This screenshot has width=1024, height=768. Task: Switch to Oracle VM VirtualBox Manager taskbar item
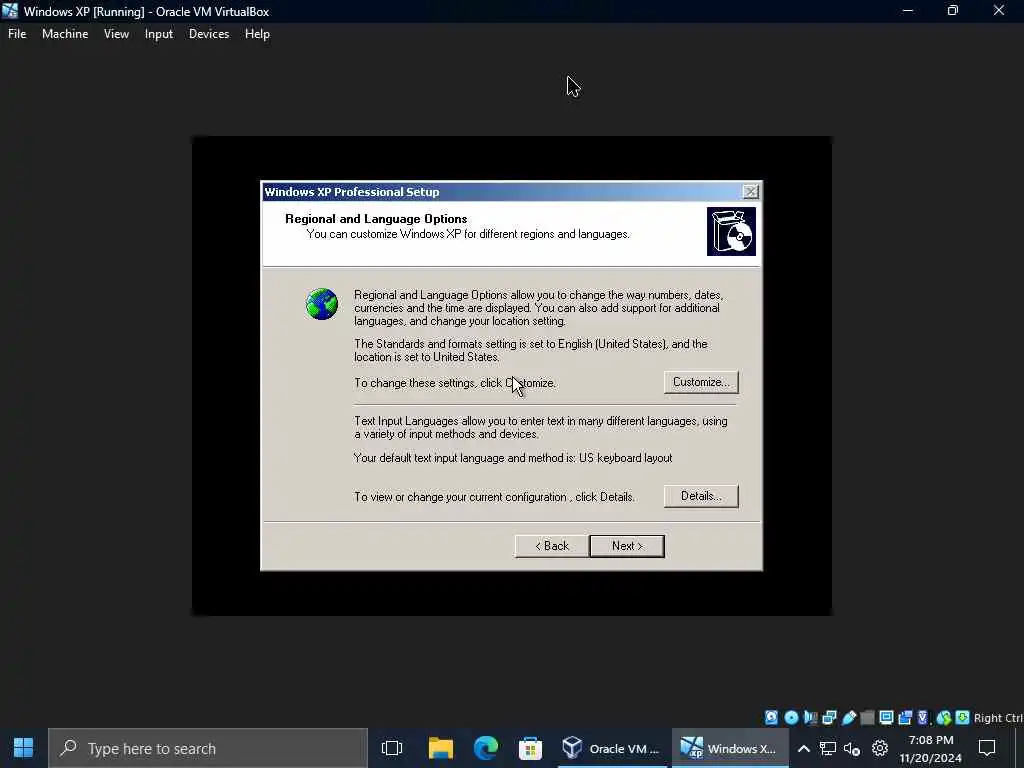click(x=611, y=748)
